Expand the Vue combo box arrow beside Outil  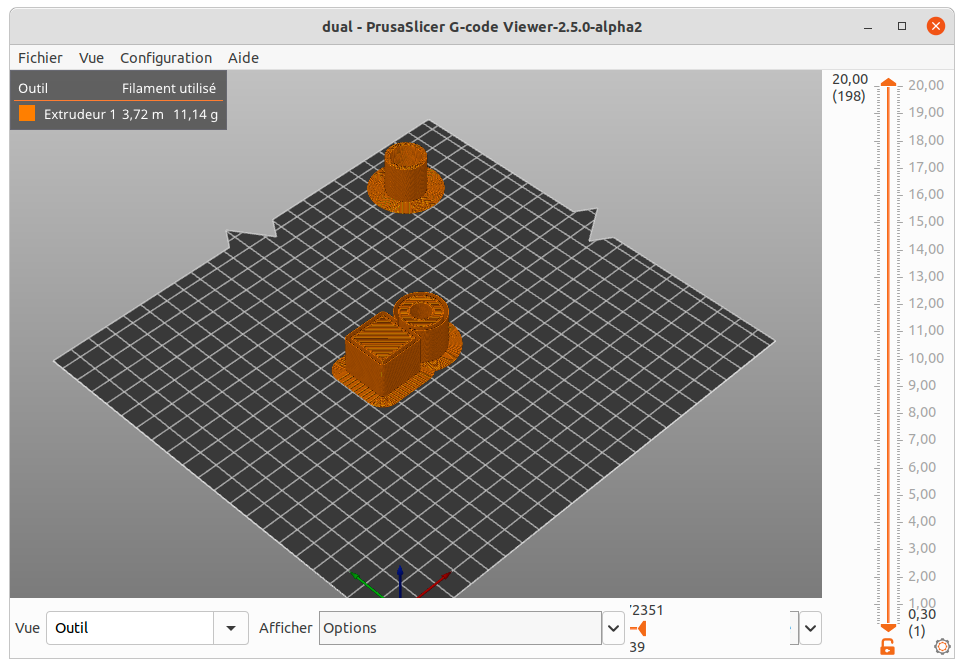pos(231,628)
